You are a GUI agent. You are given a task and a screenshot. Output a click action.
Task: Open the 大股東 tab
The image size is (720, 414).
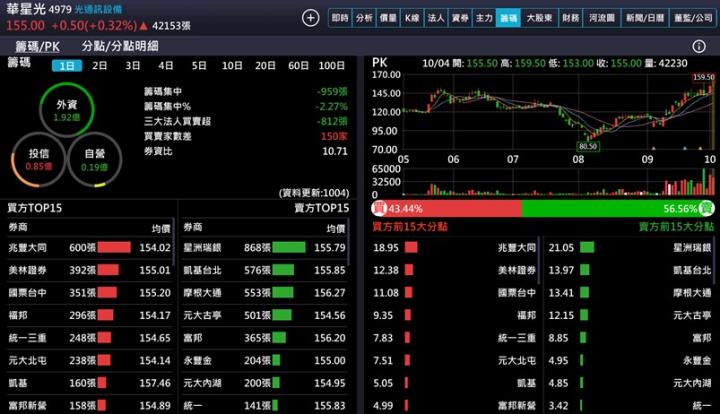539,18
